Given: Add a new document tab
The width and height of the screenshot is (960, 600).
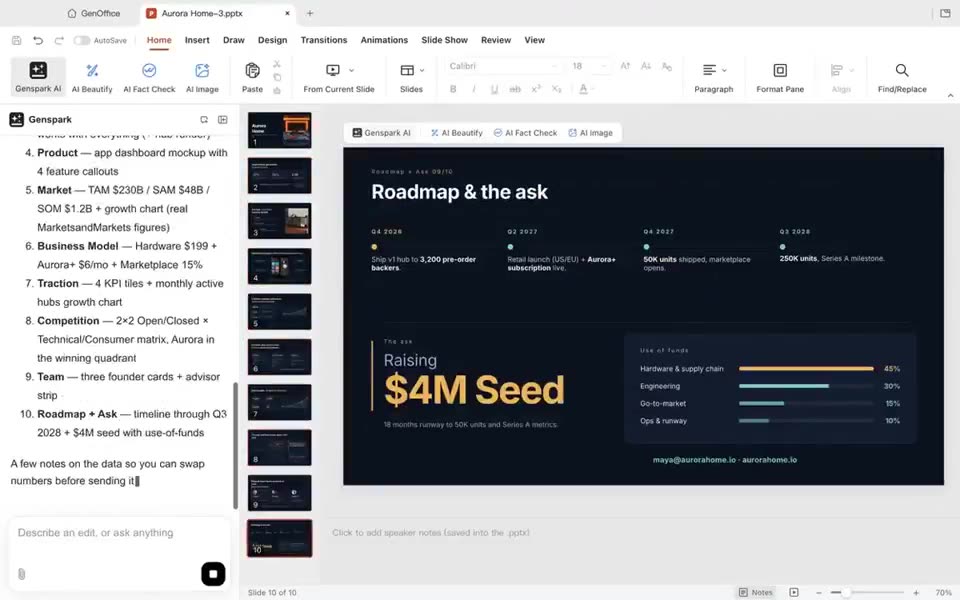Looking at the screenshot, I should 310,13.
